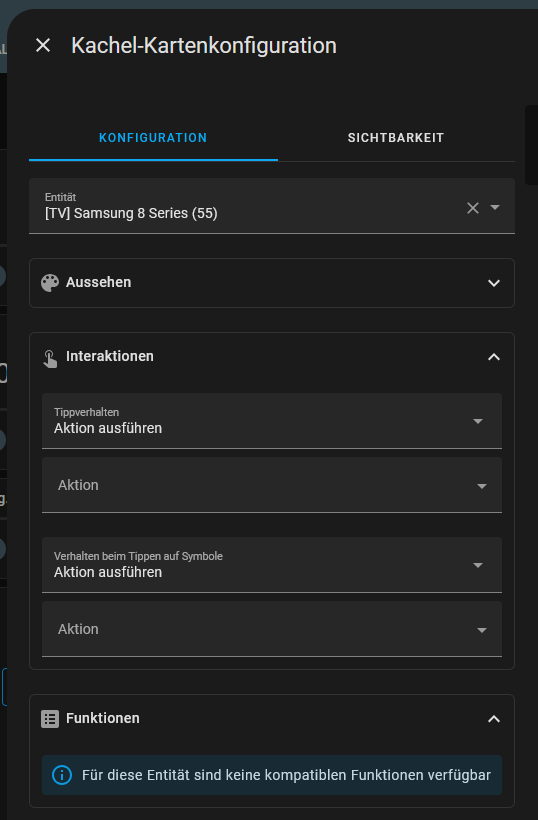This screenshot has height=820, width=538.
Task: Open Verhalten beim Tippen auf Symbole dropdown
Action: [272, 565]
